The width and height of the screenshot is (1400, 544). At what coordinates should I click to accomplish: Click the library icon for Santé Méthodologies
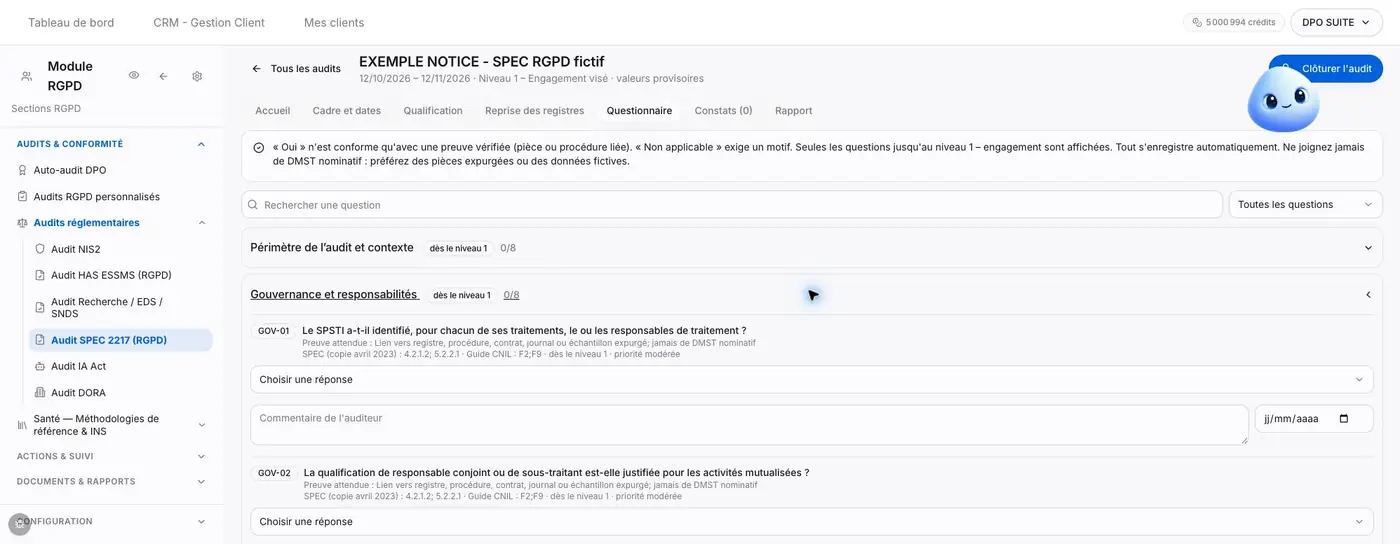[23, 425]
